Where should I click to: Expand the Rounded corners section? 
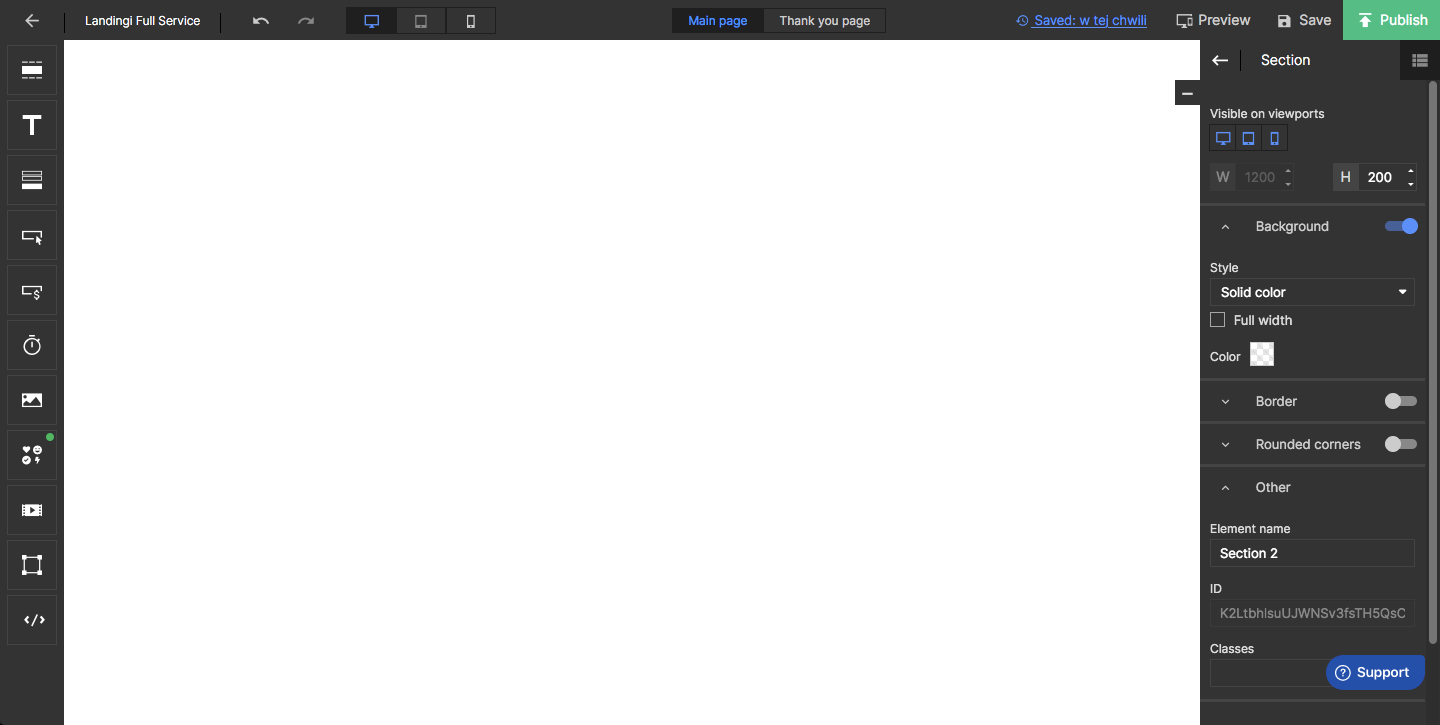point(1226,444)
